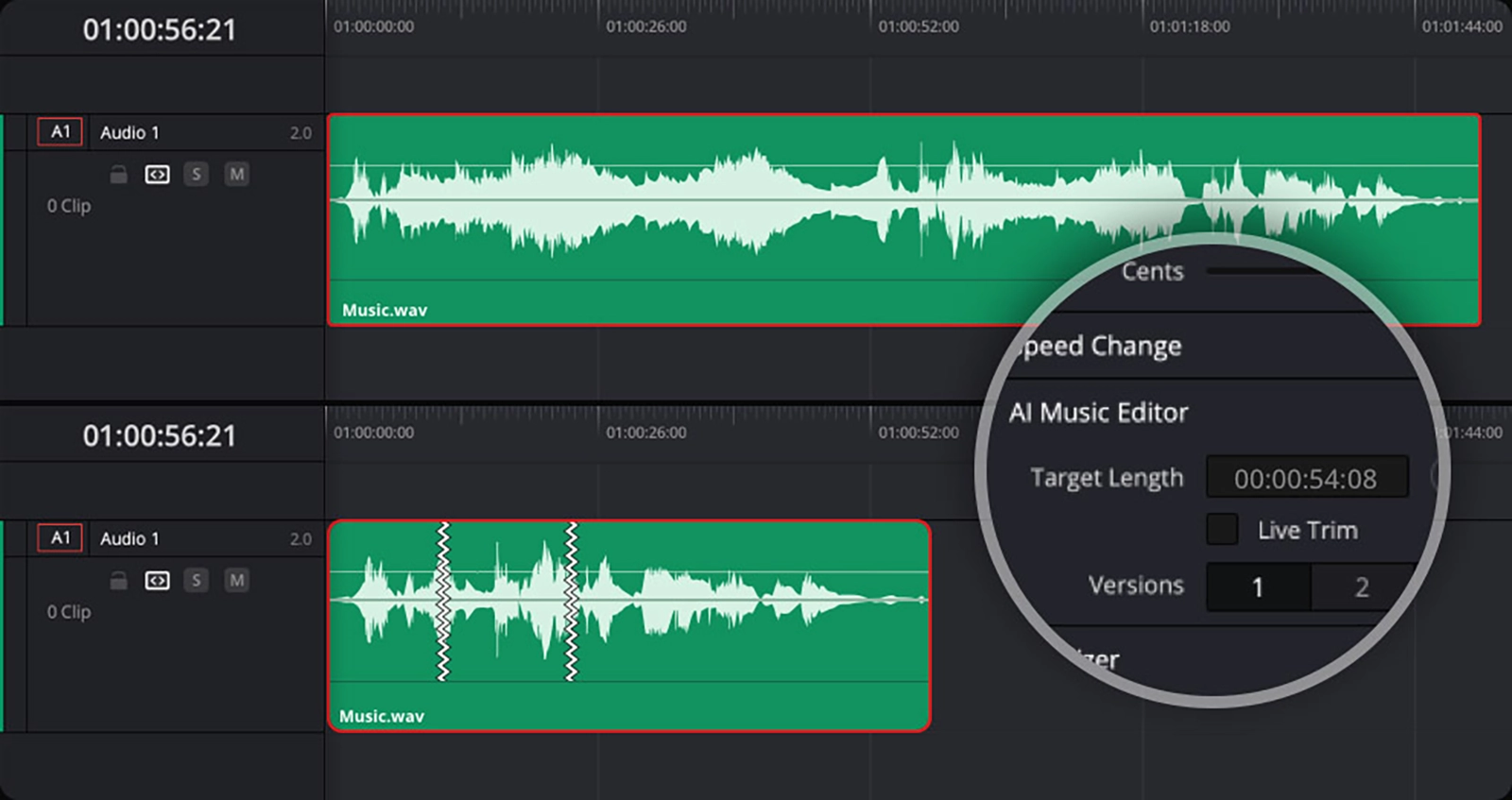The image size is (1512, 800).
Task: Solo the Audio 1 track in upper timeline
Action: [196, 175]
